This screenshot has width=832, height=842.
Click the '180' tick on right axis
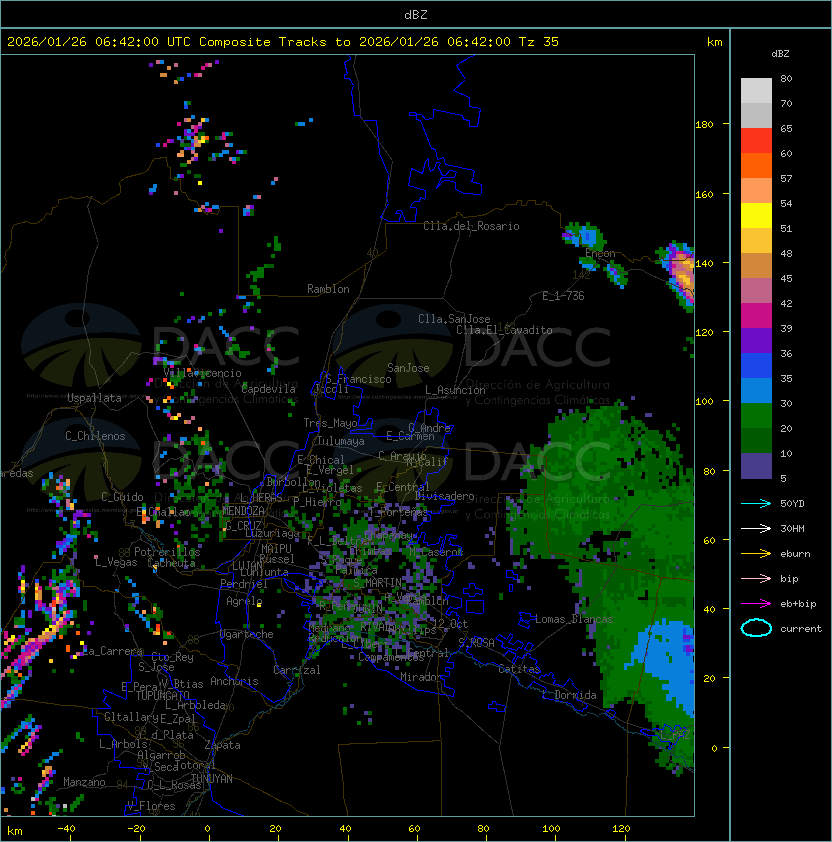(x=704, y=124)
